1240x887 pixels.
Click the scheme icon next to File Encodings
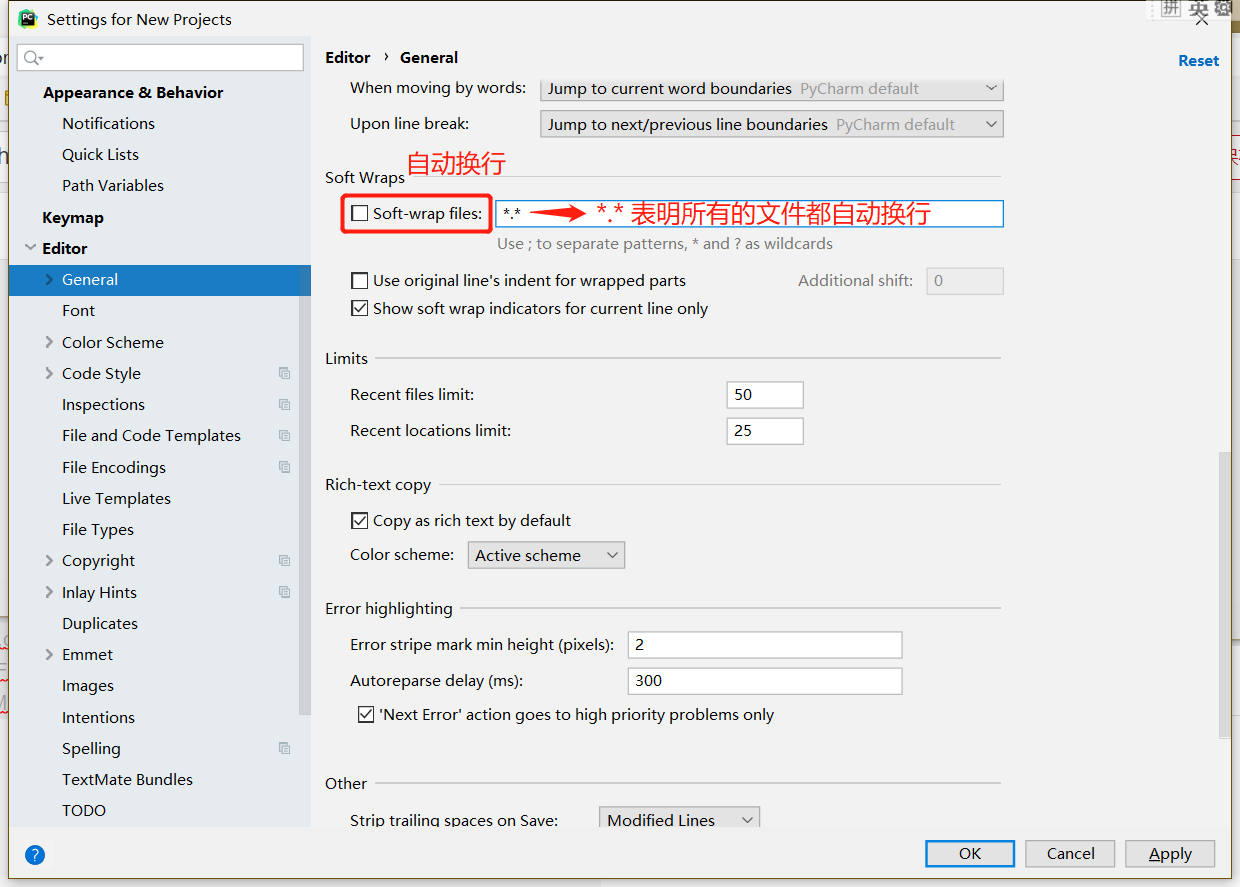point(284,467)
